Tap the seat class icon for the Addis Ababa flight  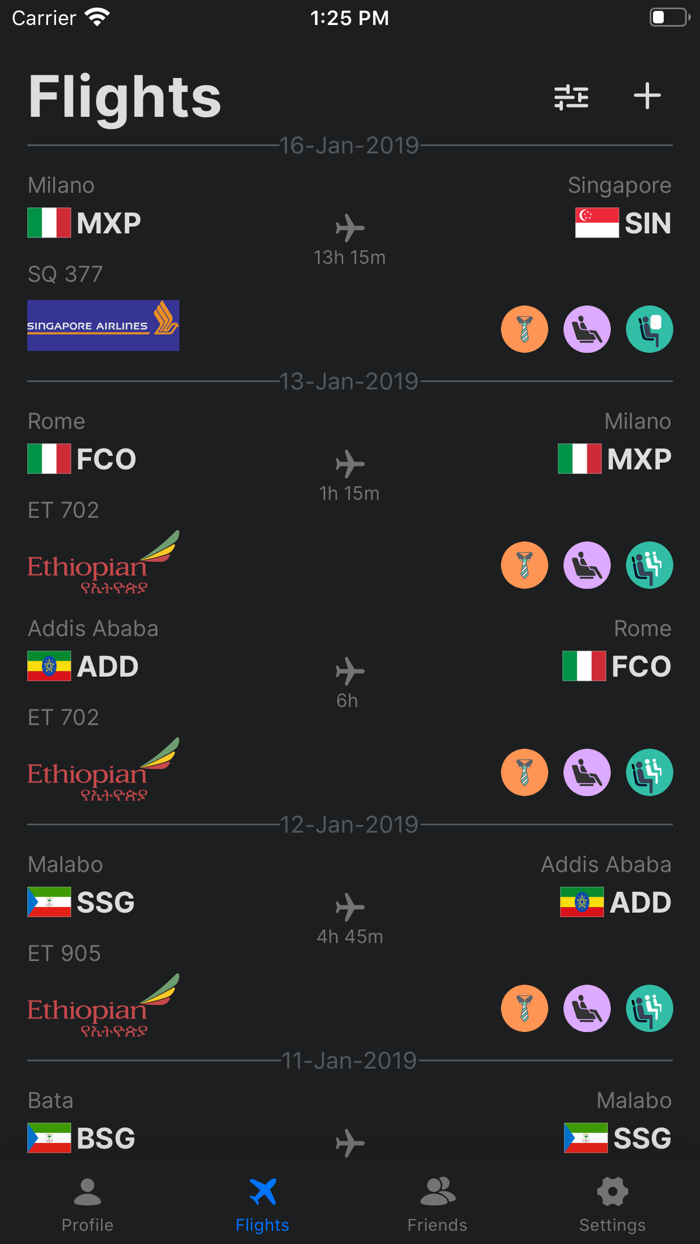(x=587, y=772)
